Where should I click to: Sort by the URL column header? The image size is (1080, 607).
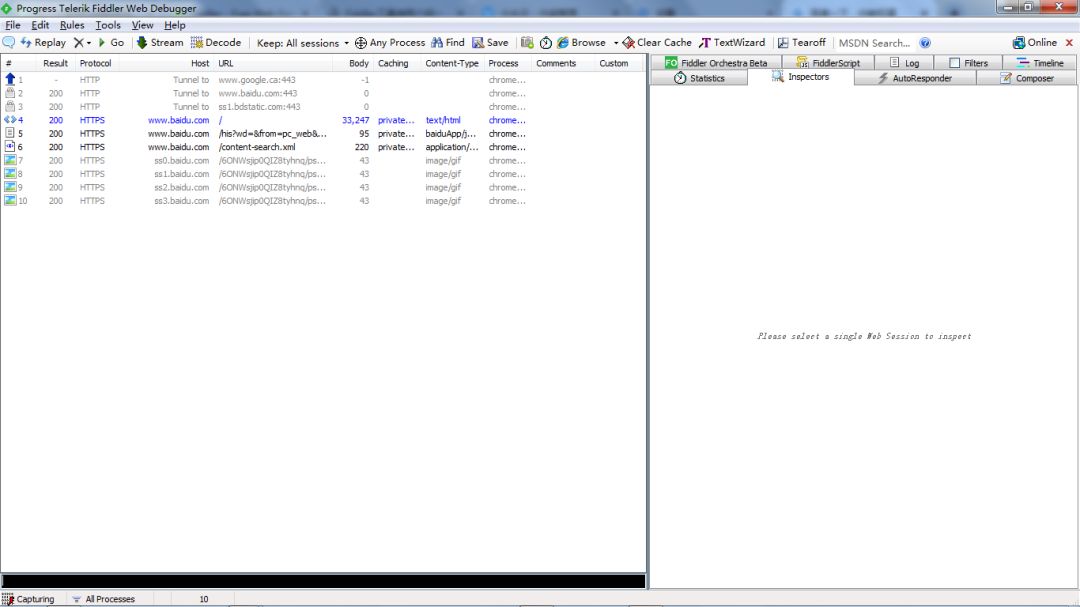tap(273, 63)
